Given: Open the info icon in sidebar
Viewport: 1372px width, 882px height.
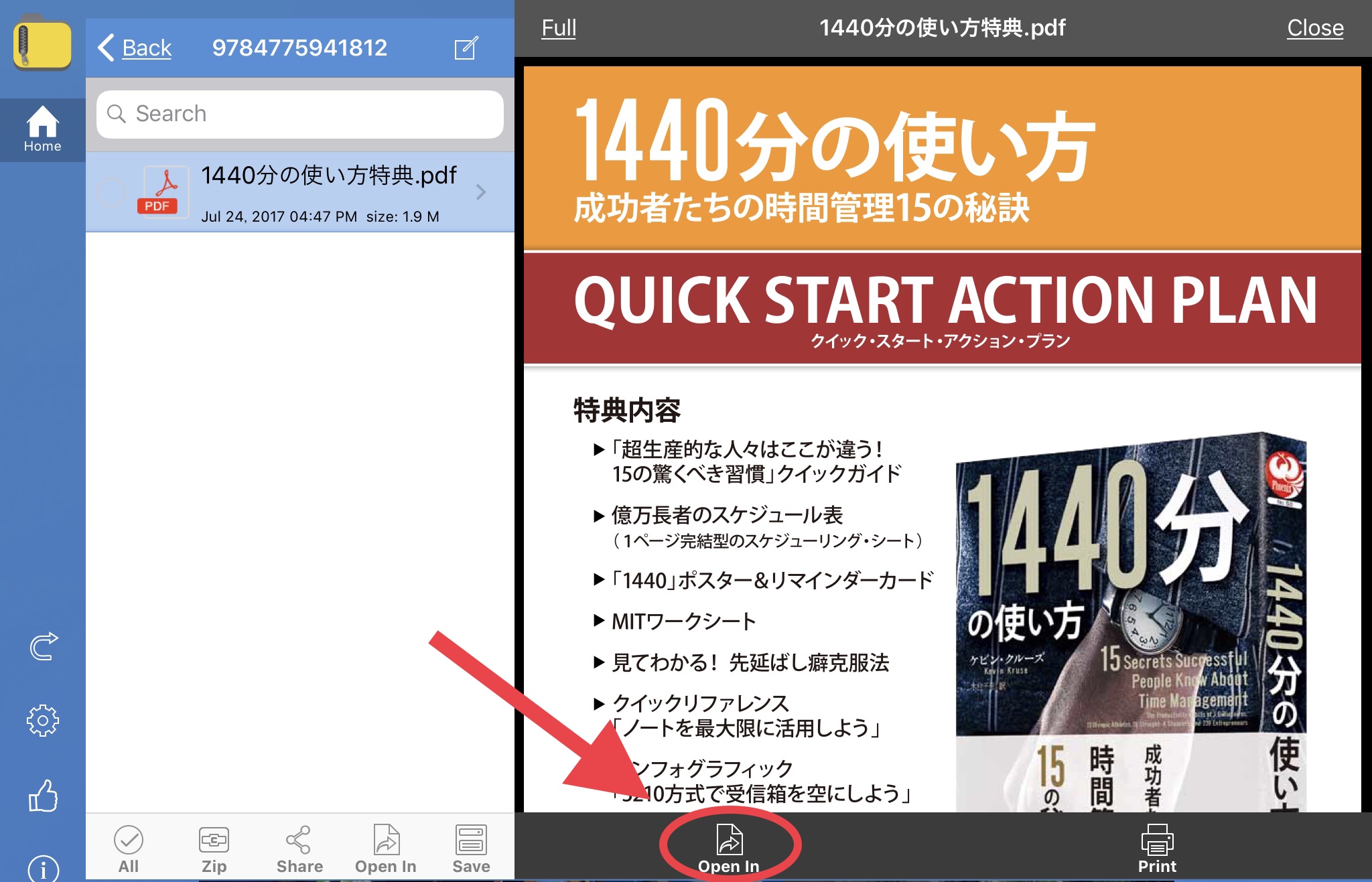Looking at the screenshot, I should pyautogui.click(x=43, y=869).
